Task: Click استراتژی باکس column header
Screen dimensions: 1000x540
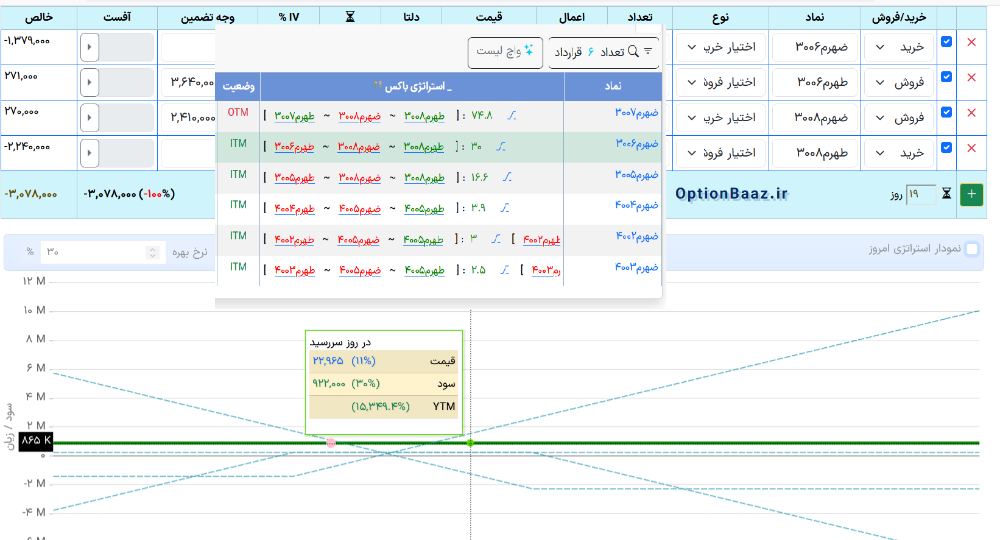Action: click(x=413, y=86)
